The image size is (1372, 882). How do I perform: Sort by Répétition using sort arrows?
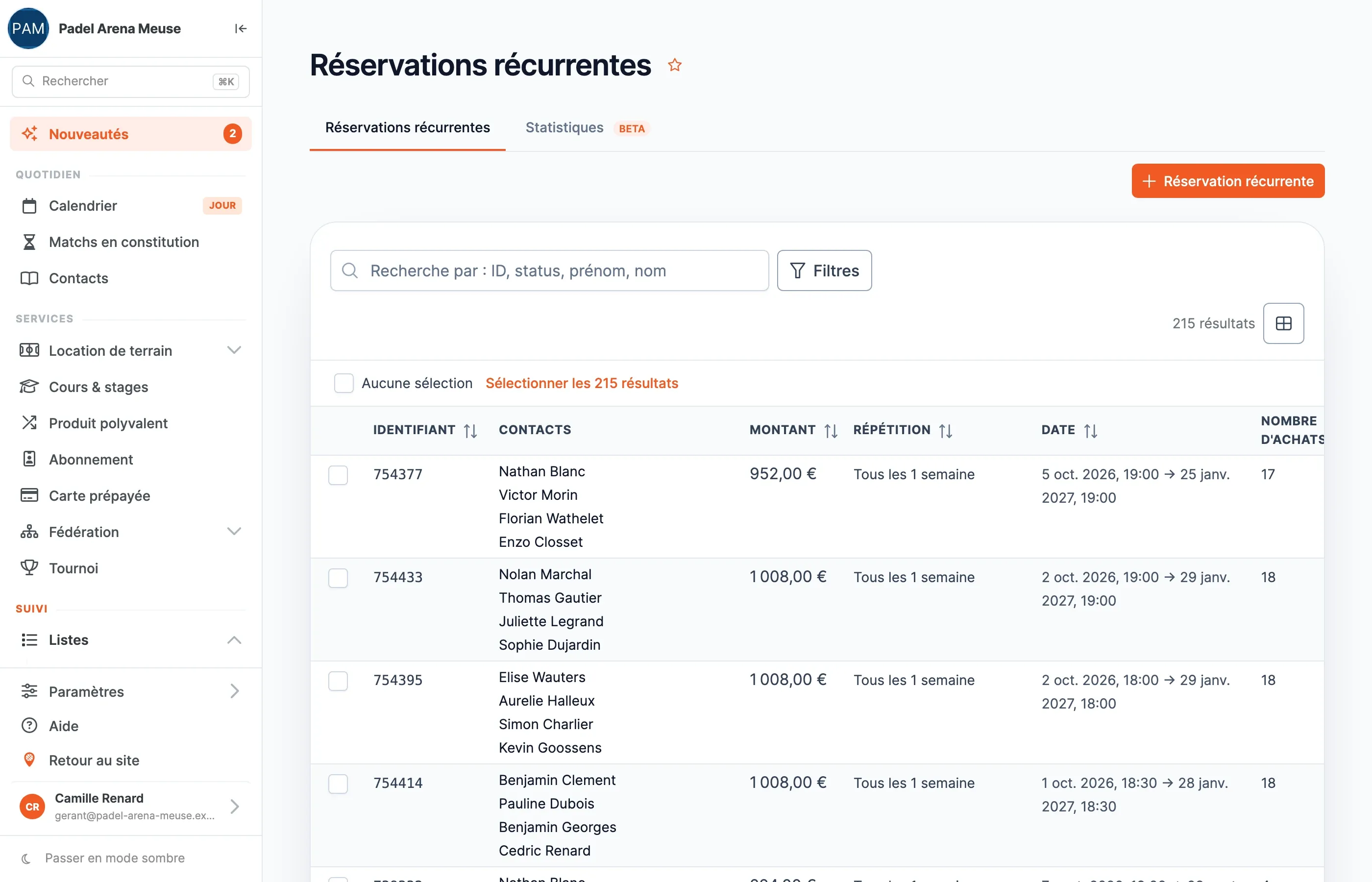[945, 431]
